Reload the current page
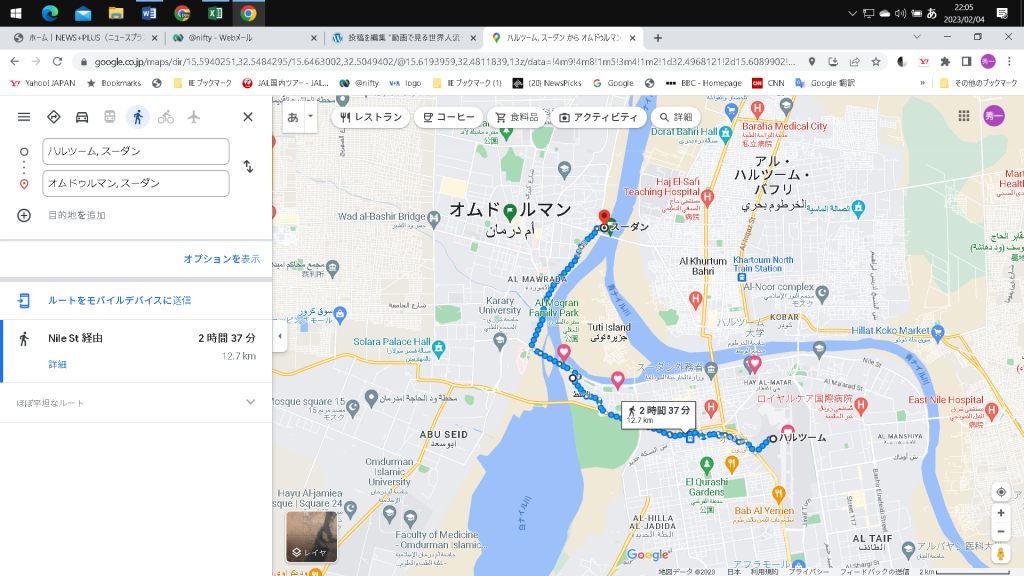 point(57,61)
